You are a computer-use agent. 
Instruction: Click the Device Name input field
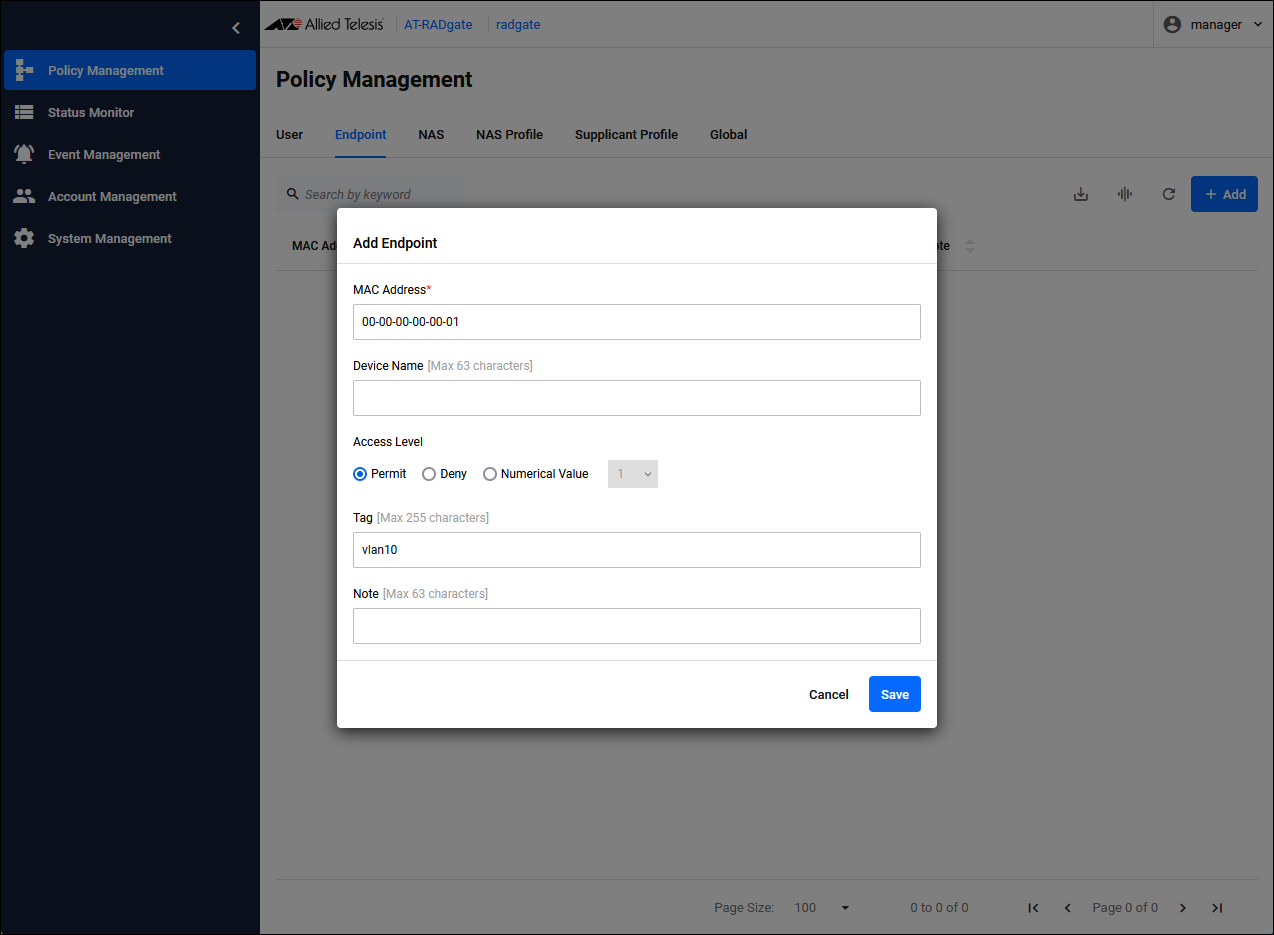(x=636, y=398)
